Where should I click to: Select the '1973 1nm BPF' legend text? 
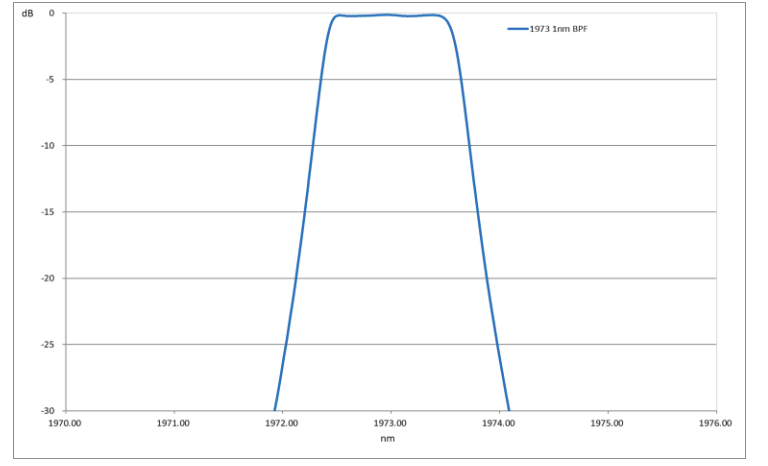click(559, 29)
